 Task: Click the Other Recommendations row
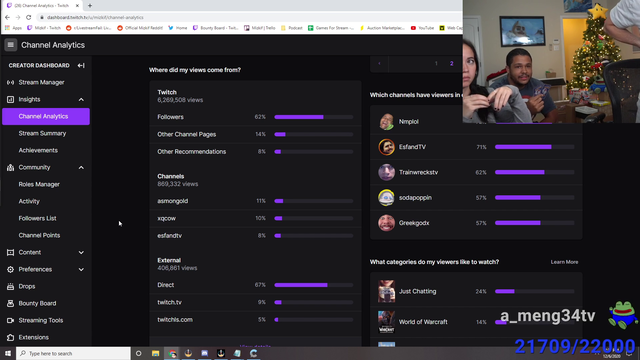coord(255,151)
